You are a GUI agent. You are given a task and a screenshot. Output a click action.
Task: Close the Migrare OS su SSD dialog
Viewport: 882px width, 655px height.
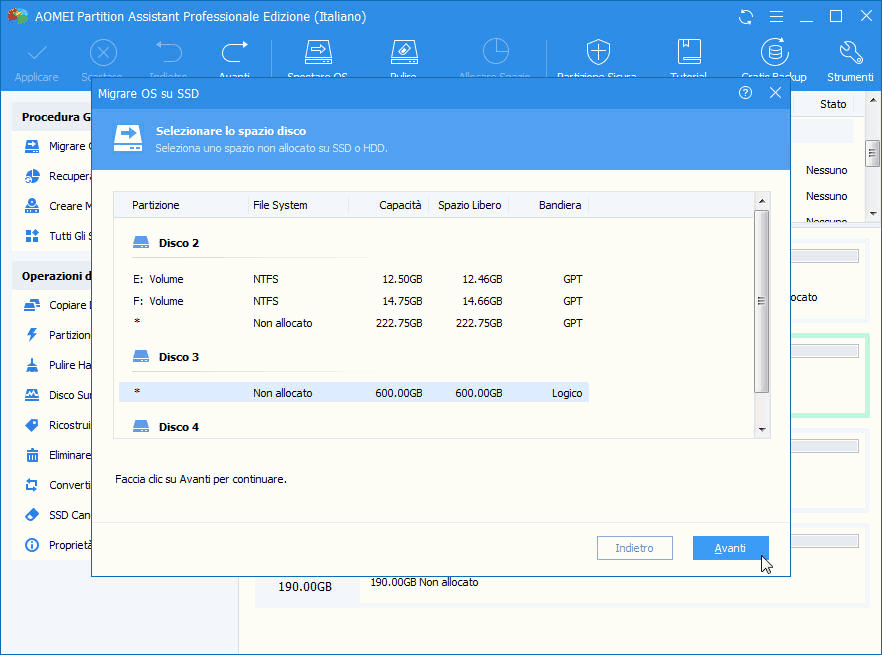pyautogui.click(x=775, y=93)
